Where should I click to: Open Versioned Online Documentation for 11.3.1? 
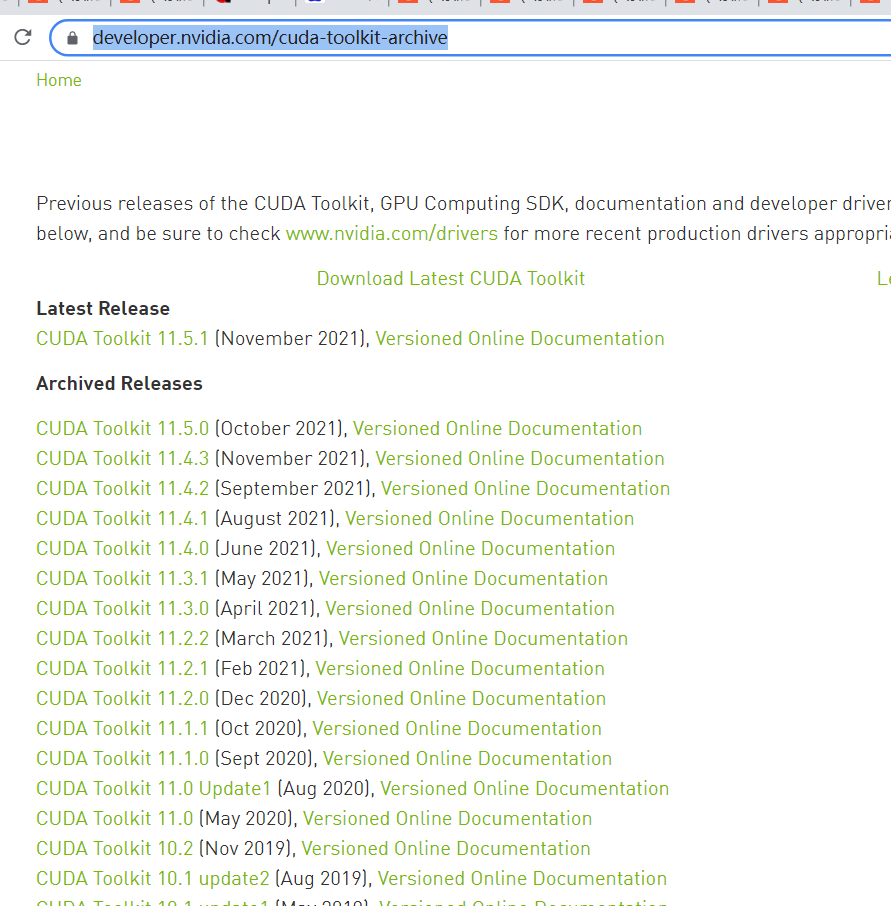(x=463, y=579)
